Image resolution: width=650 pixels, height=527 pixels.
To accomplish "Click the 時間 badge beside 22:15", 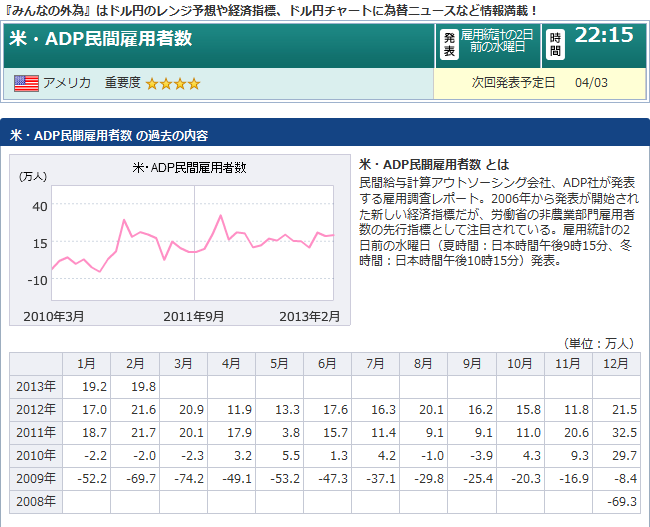I will pyautogui.click(x=556, y=45).
